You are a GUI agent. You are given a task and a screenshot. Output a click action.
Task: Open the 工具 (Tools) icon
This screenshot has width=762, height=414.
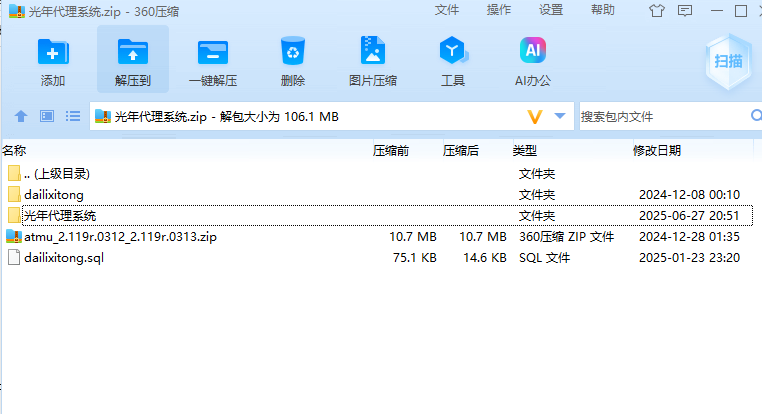click(453, 51)
